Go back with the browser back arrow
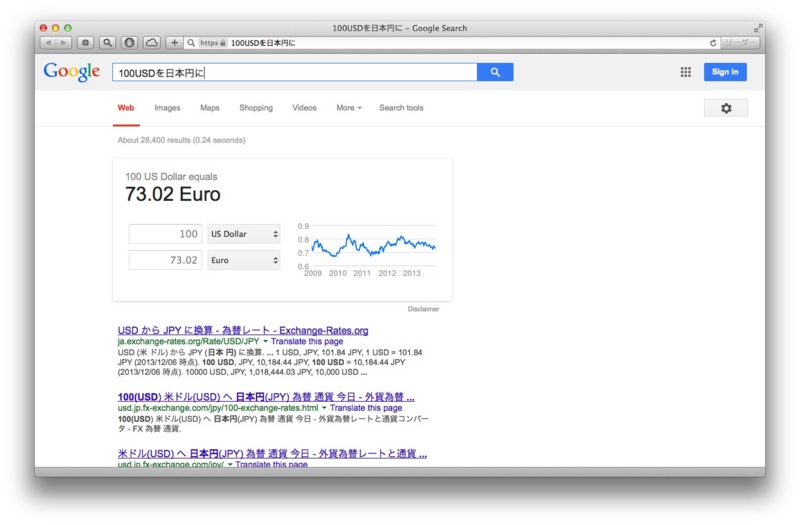This screenshot has width=800, height=525. click(x=48, y=43)
